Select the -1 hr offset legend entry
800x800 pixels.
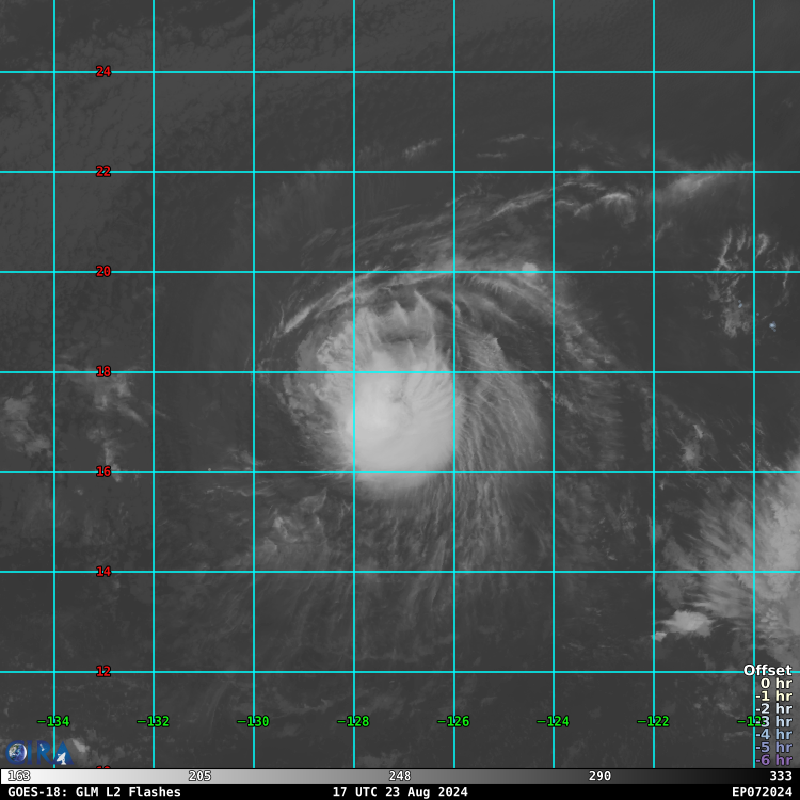[773, 696]
